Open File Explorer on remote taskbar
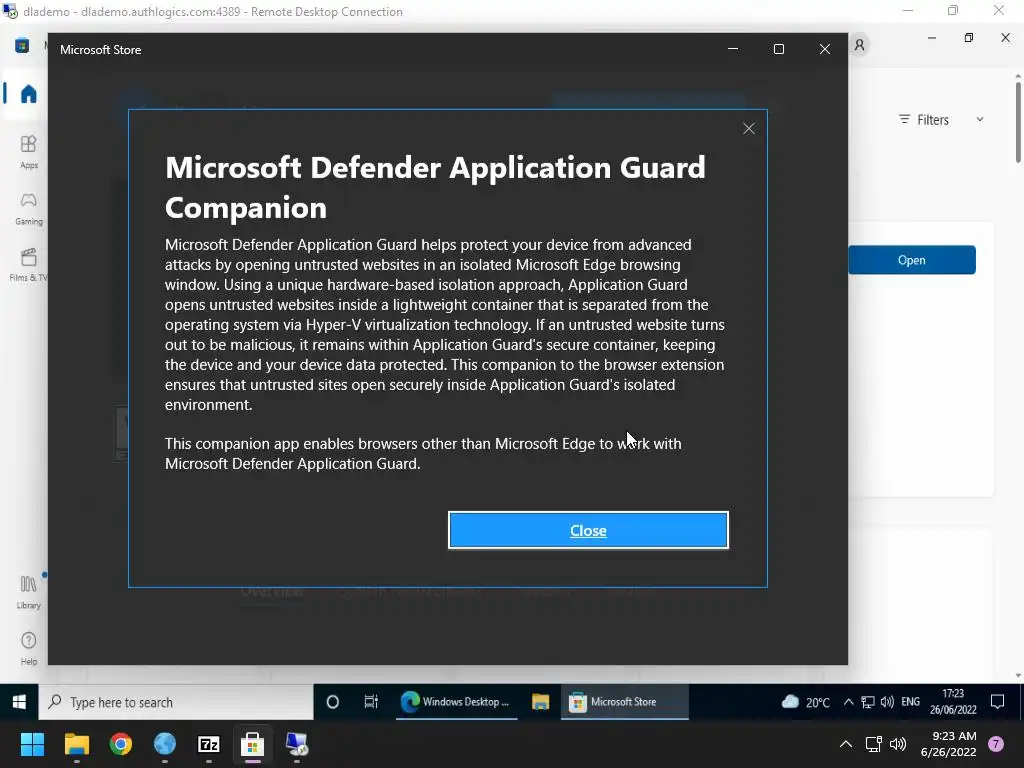Viewport: 1024px width, 768px height. click(x=540, y=702)
